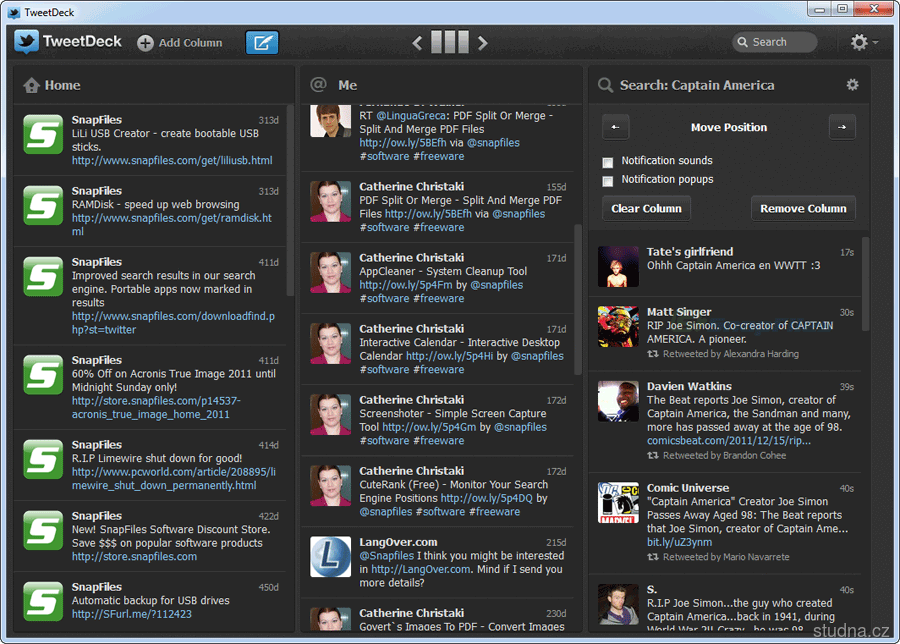Open the pcworld Limewire article link

173,479
